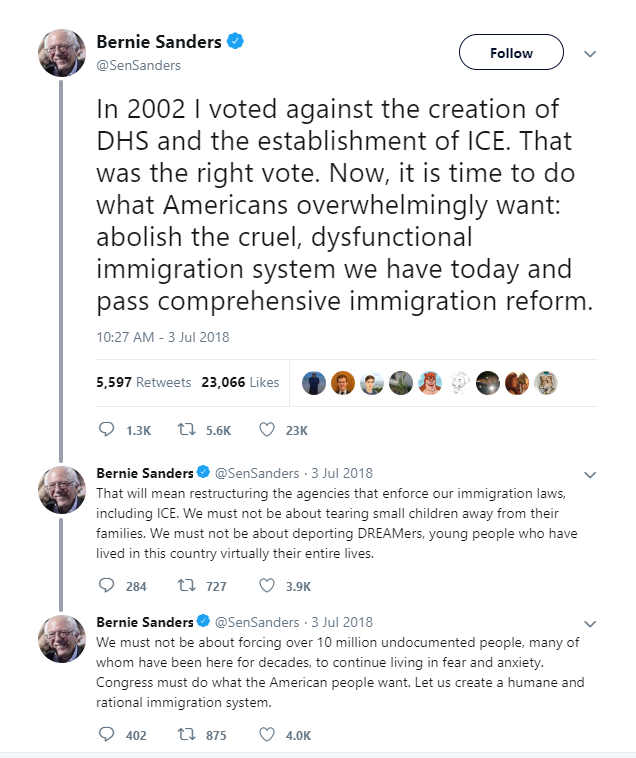
Task: Retweet the main tweet about DHS and ICE
Action: pos(187,429)
